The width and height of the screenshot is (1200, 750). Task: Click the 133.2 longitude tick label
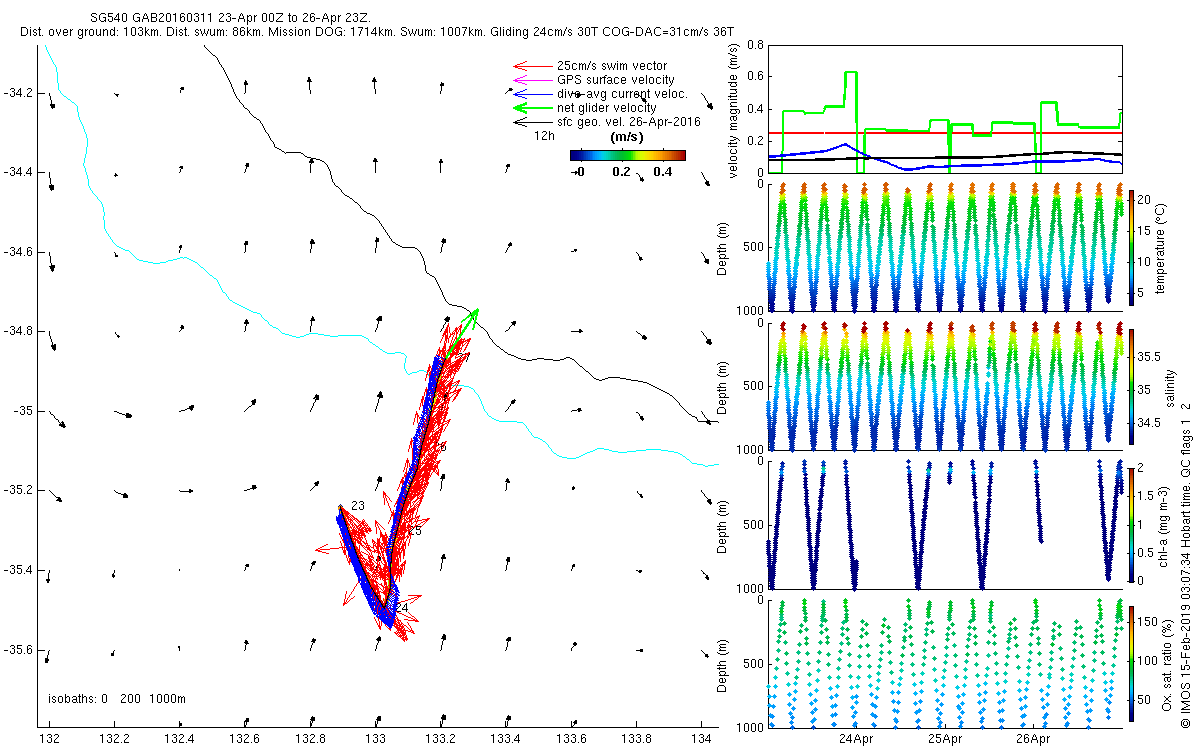pos(441,740)
